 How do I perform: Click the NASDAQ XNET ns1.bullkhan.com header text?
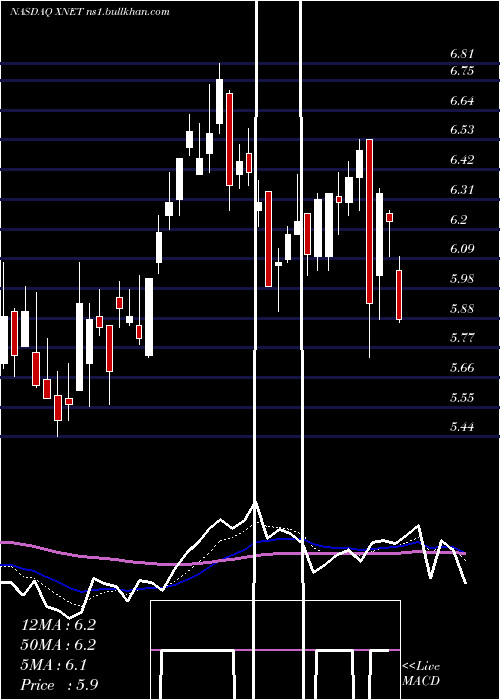[x=89, y=12]
